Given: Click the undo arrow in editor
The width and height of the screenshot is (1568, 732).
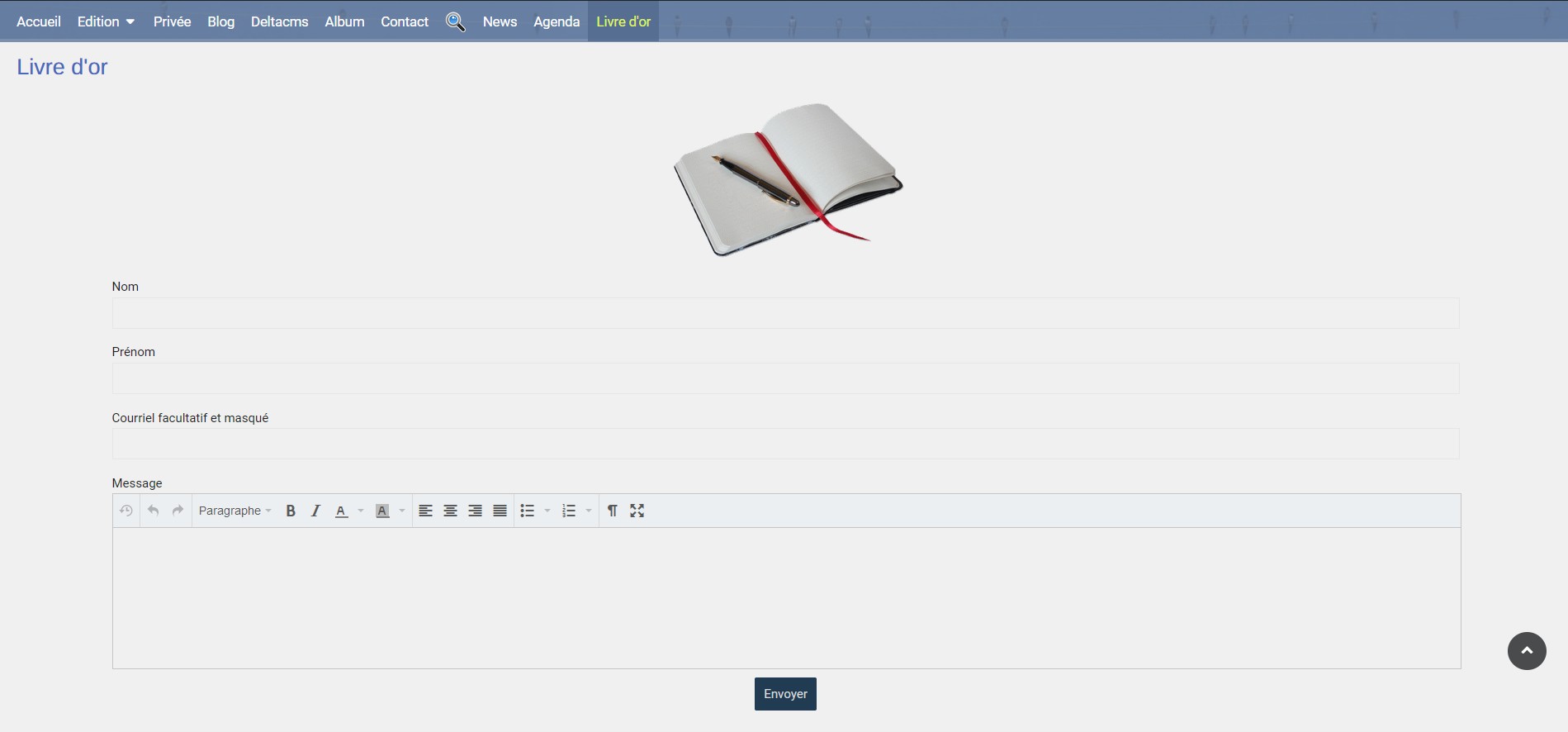Looking at the screenshot, I should (153, 511).
